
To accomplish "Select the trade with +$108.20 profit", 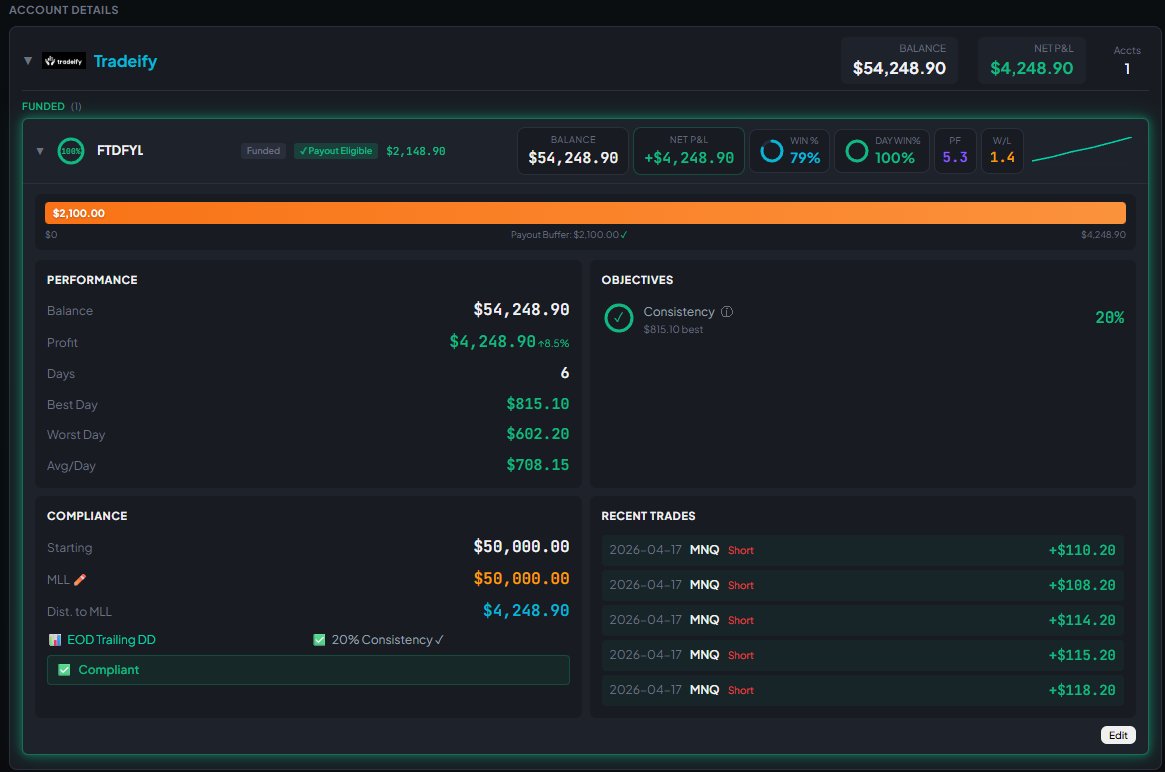I will (x=862, y=585).
